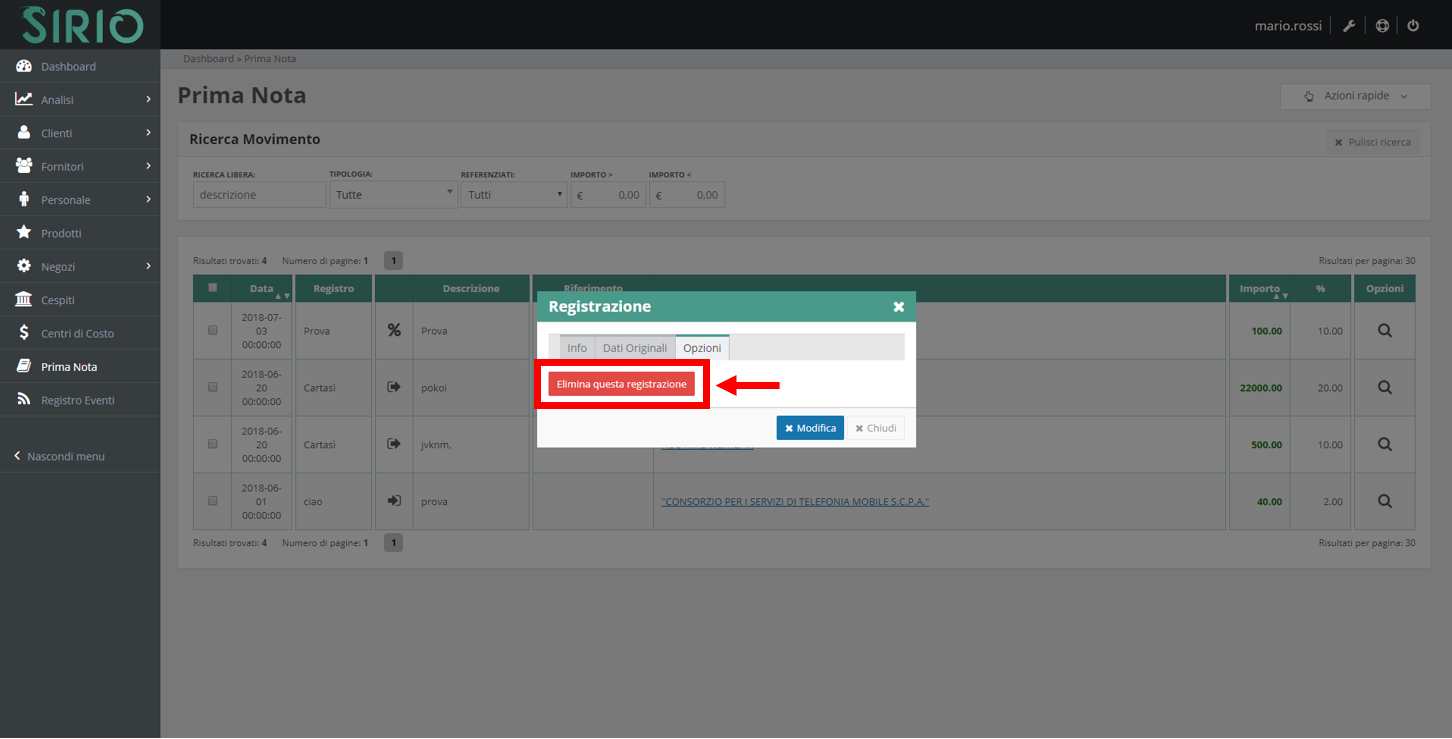Close the Registrazione dialog with X icon
The height and width of the screenshot is (739, 1452).
click(898, 307)
